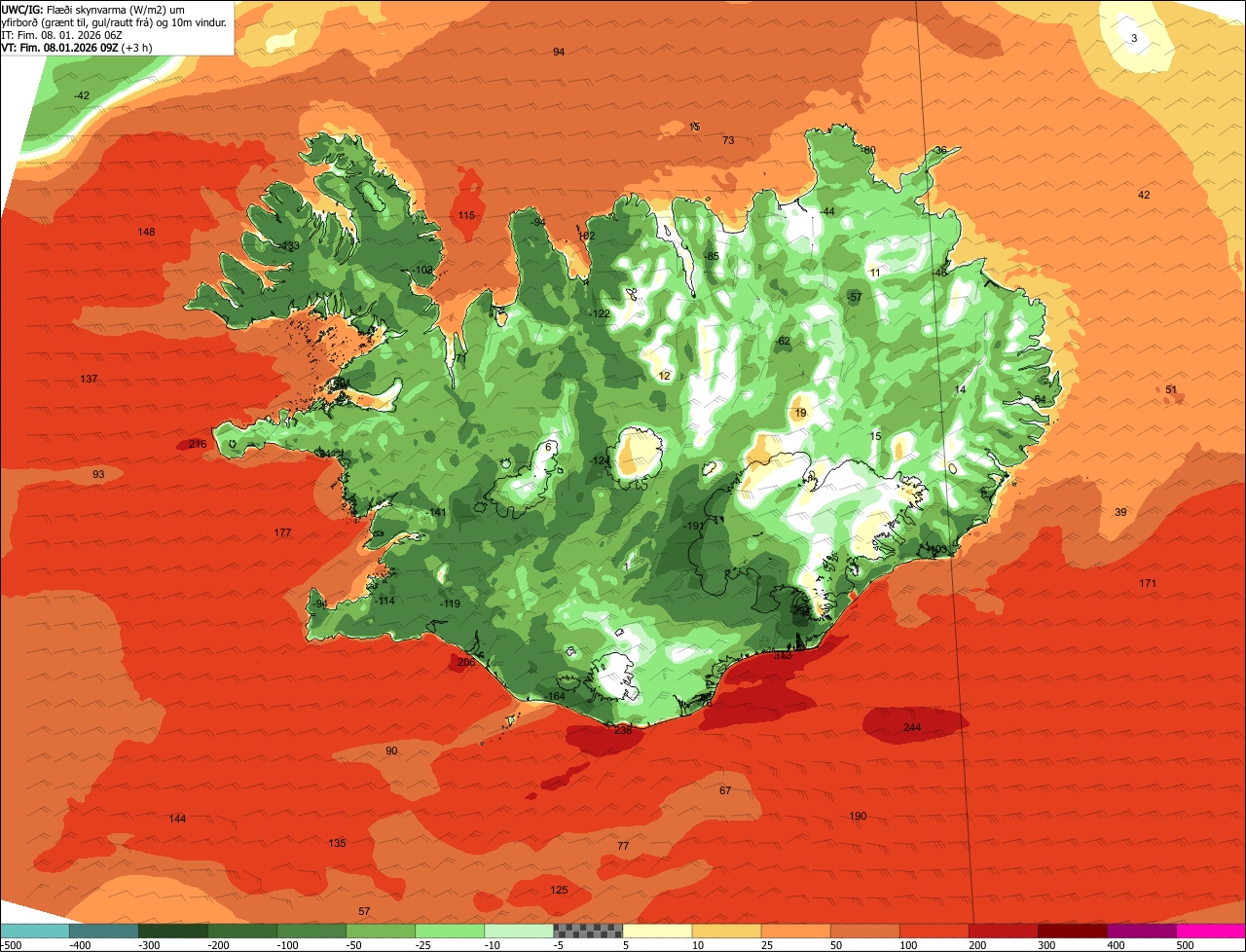Select the magenta legend swatch above 500
This screenshot has width=1246, height=952.
[x=1211, y=931]
